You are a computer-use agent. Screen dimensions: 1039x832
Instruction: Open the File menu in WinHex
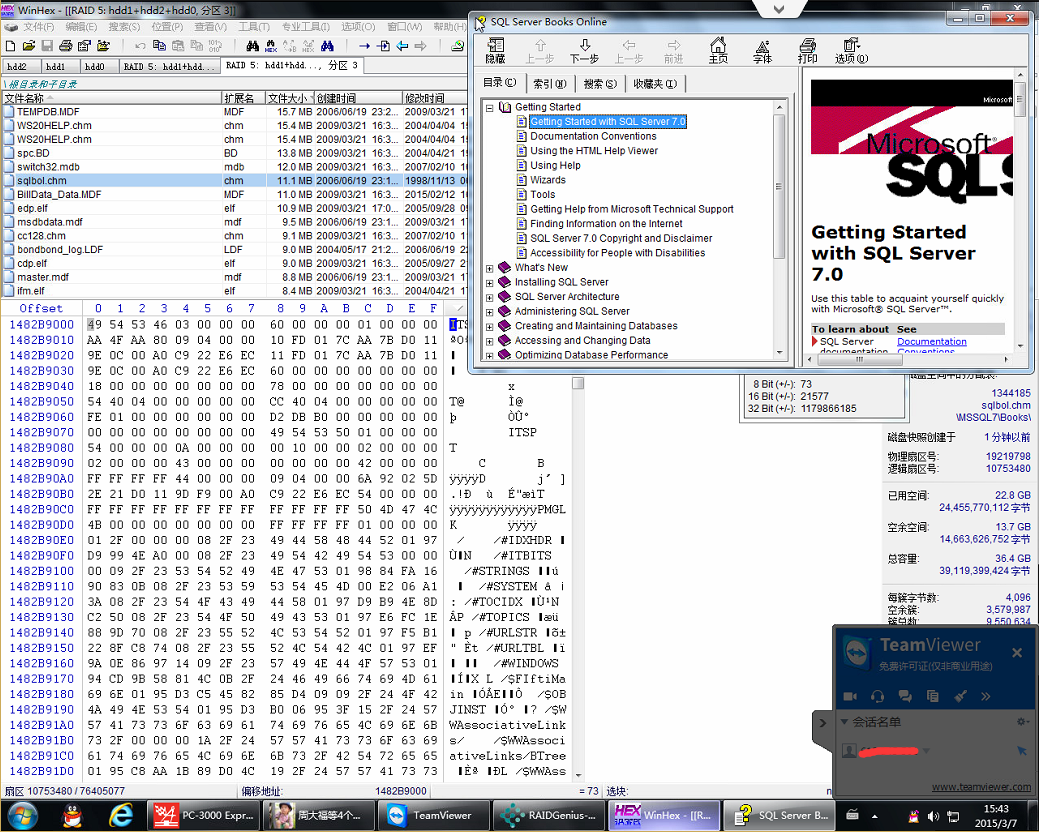38,26
